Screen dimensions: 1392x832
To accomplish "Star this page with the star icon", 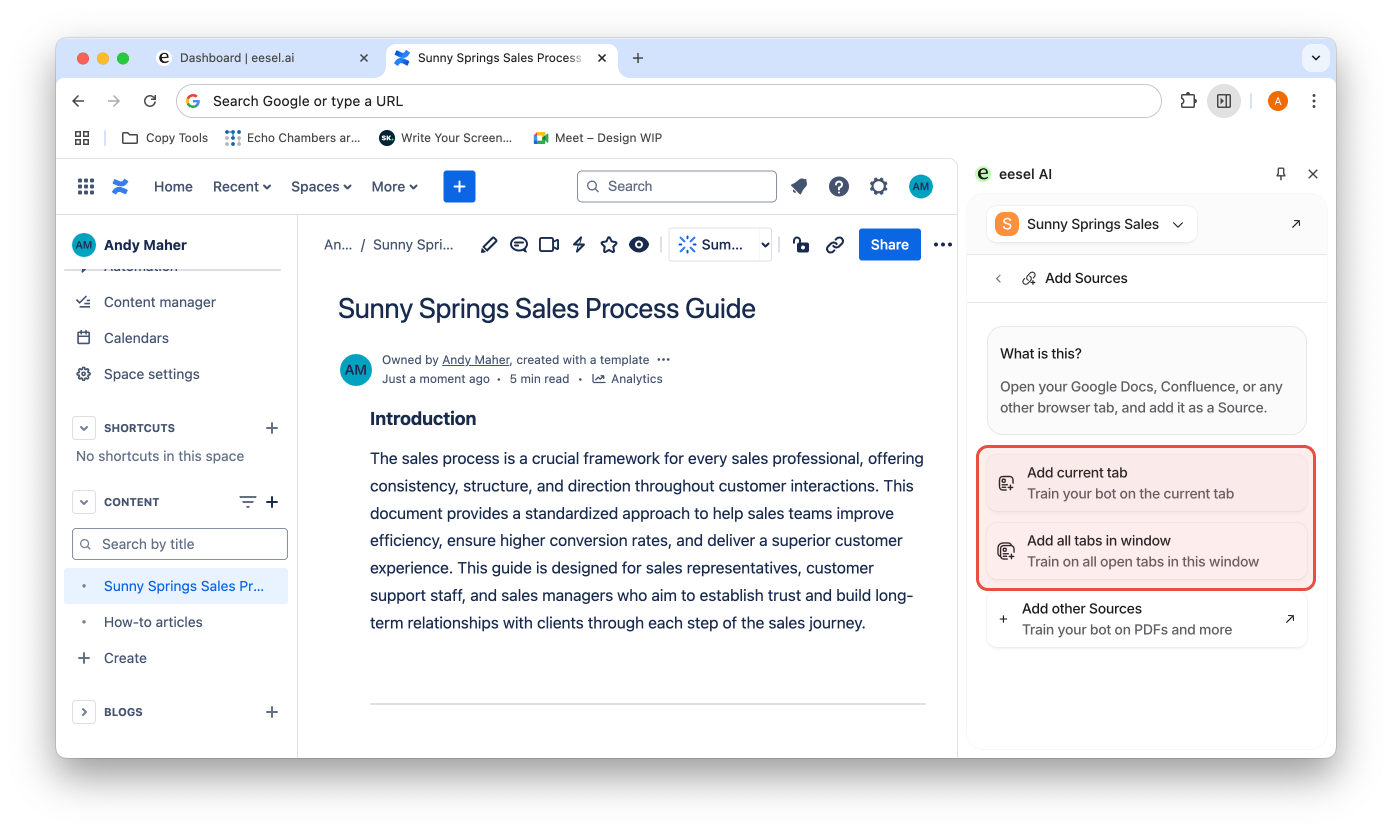I will point(609,244).
